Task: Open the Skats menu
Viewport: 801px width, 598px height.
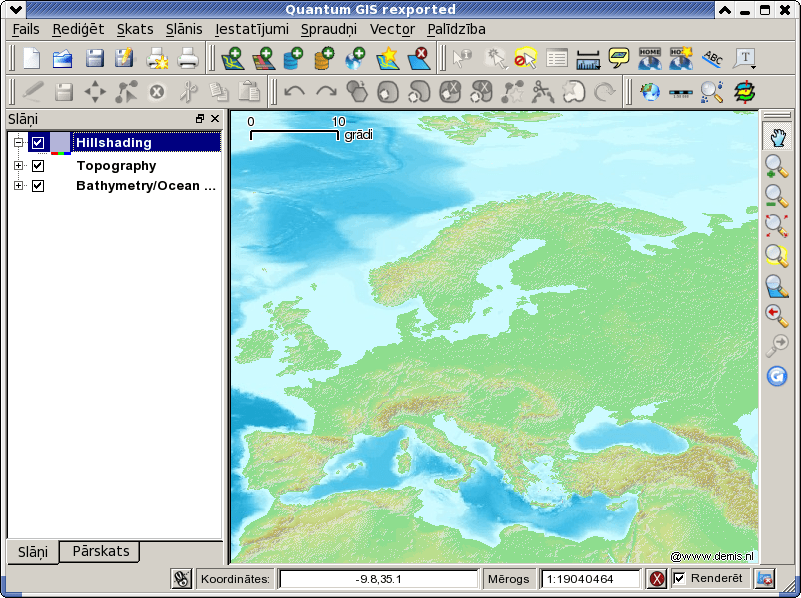Action: 135,29
